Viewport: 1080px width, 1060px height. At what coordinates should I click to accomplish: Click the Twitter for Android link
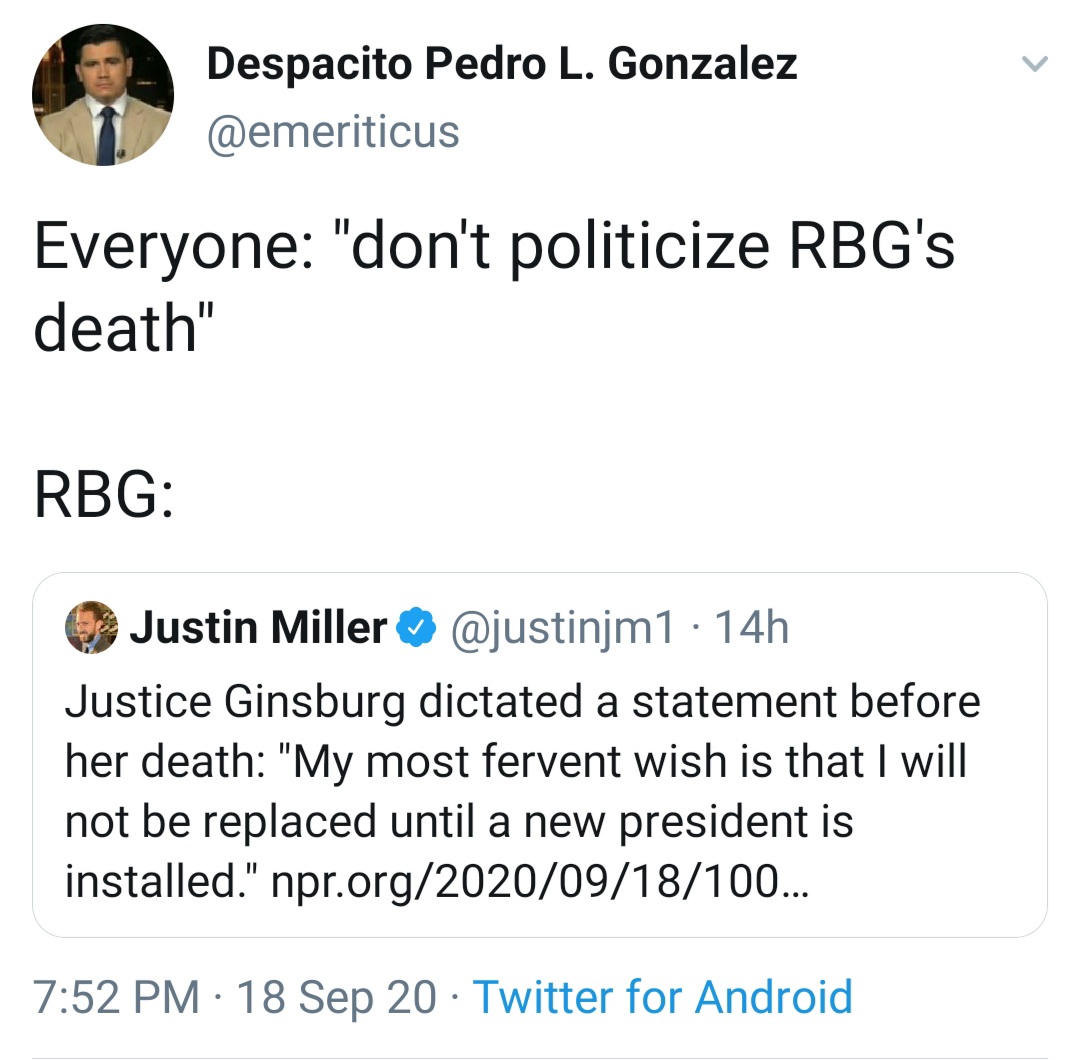662,997
